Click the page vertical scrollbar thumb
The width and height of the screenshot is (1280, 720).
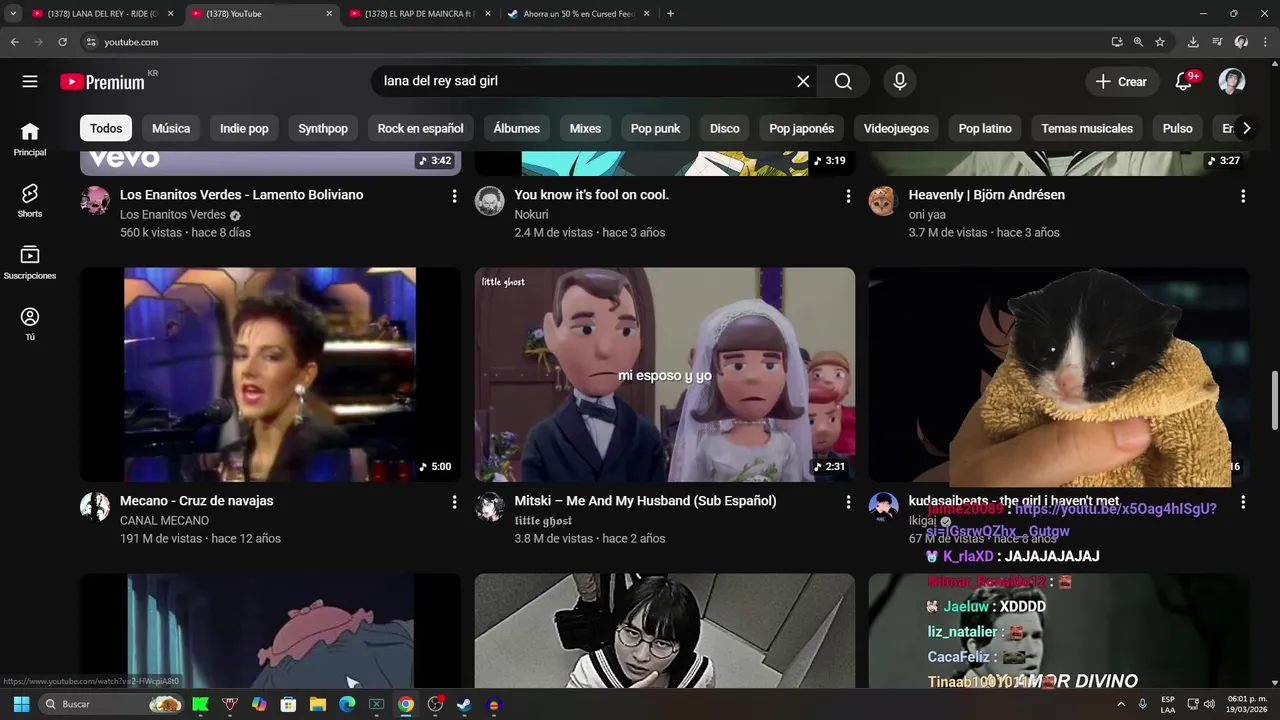(x=1274, y=400)
